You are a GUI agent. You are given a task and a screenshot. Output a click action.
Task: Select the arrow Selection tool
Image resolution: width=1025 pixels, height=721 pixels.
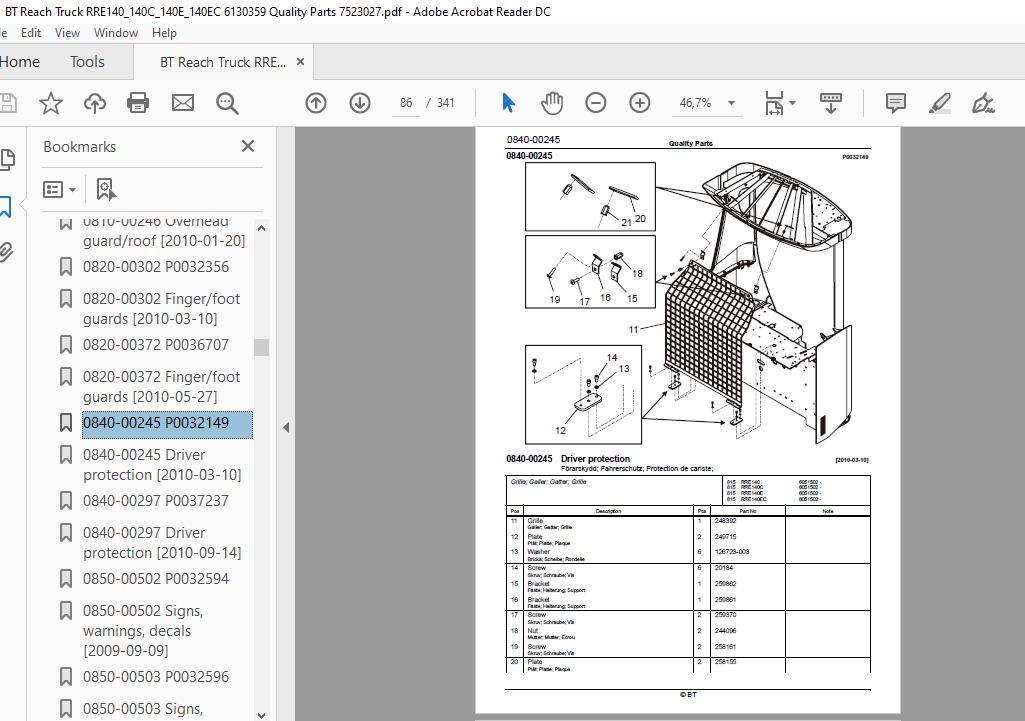(x=508, y=103)
